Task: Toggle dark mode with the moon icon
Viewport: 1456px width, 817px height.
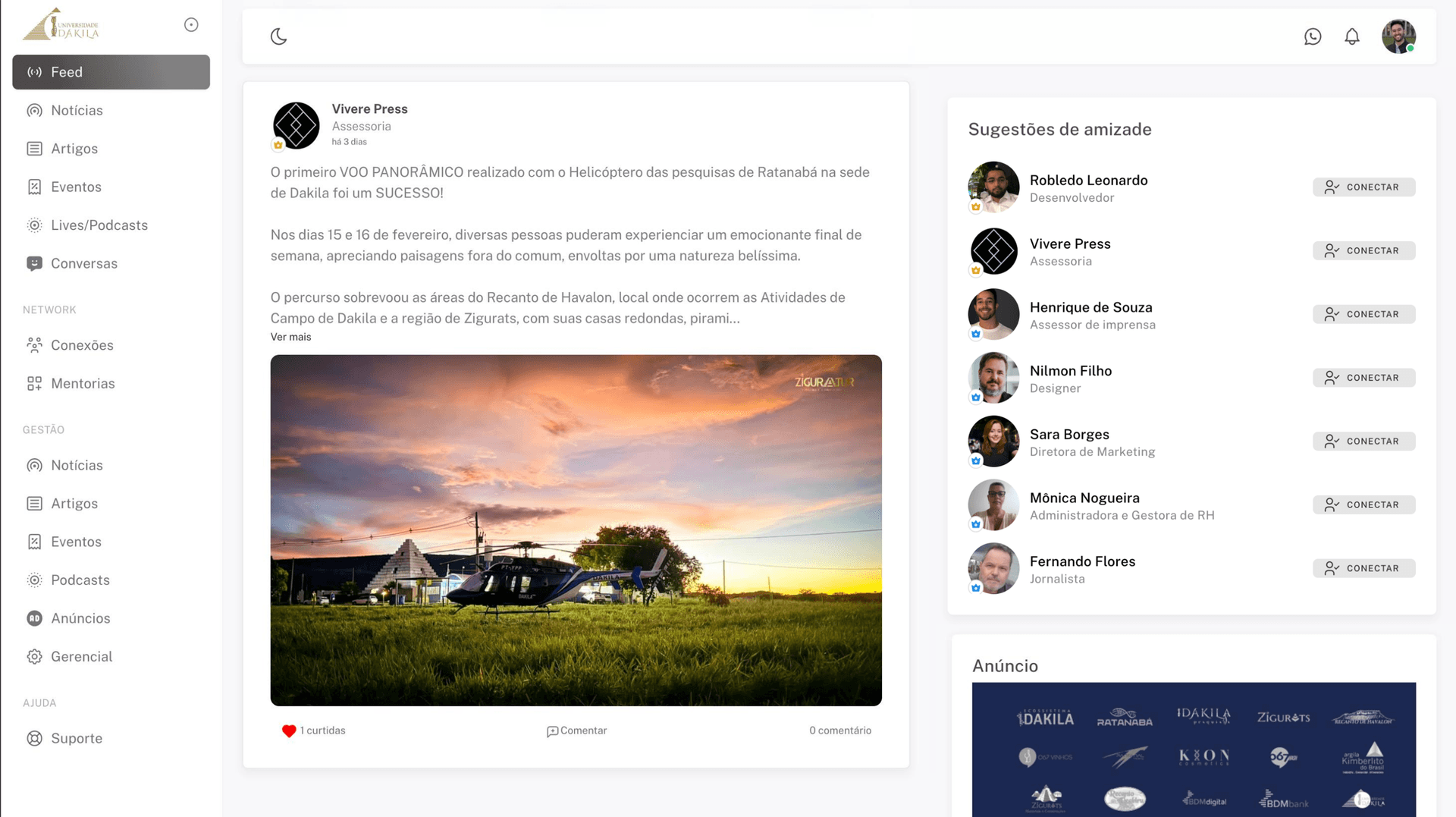Action: (278, 36)
